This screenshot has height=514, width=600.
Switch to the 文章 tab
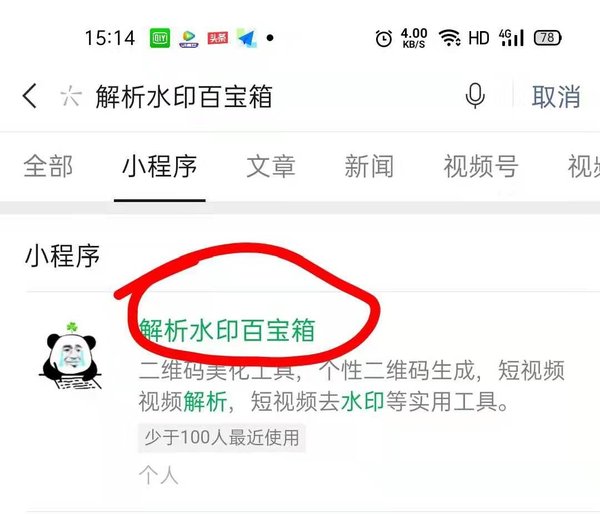click(x=271, y=166)
